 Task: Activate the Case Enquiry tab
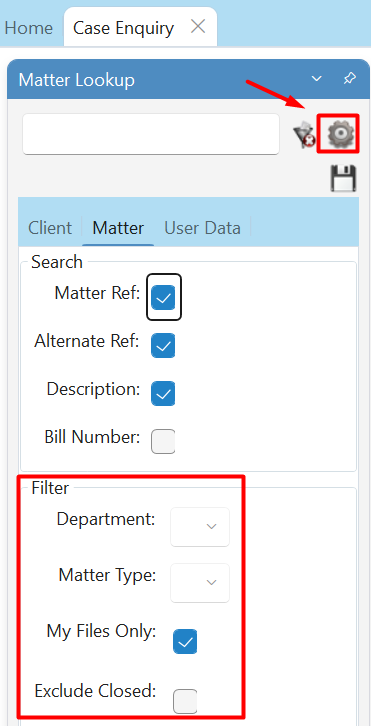click(x=124, y=28)
